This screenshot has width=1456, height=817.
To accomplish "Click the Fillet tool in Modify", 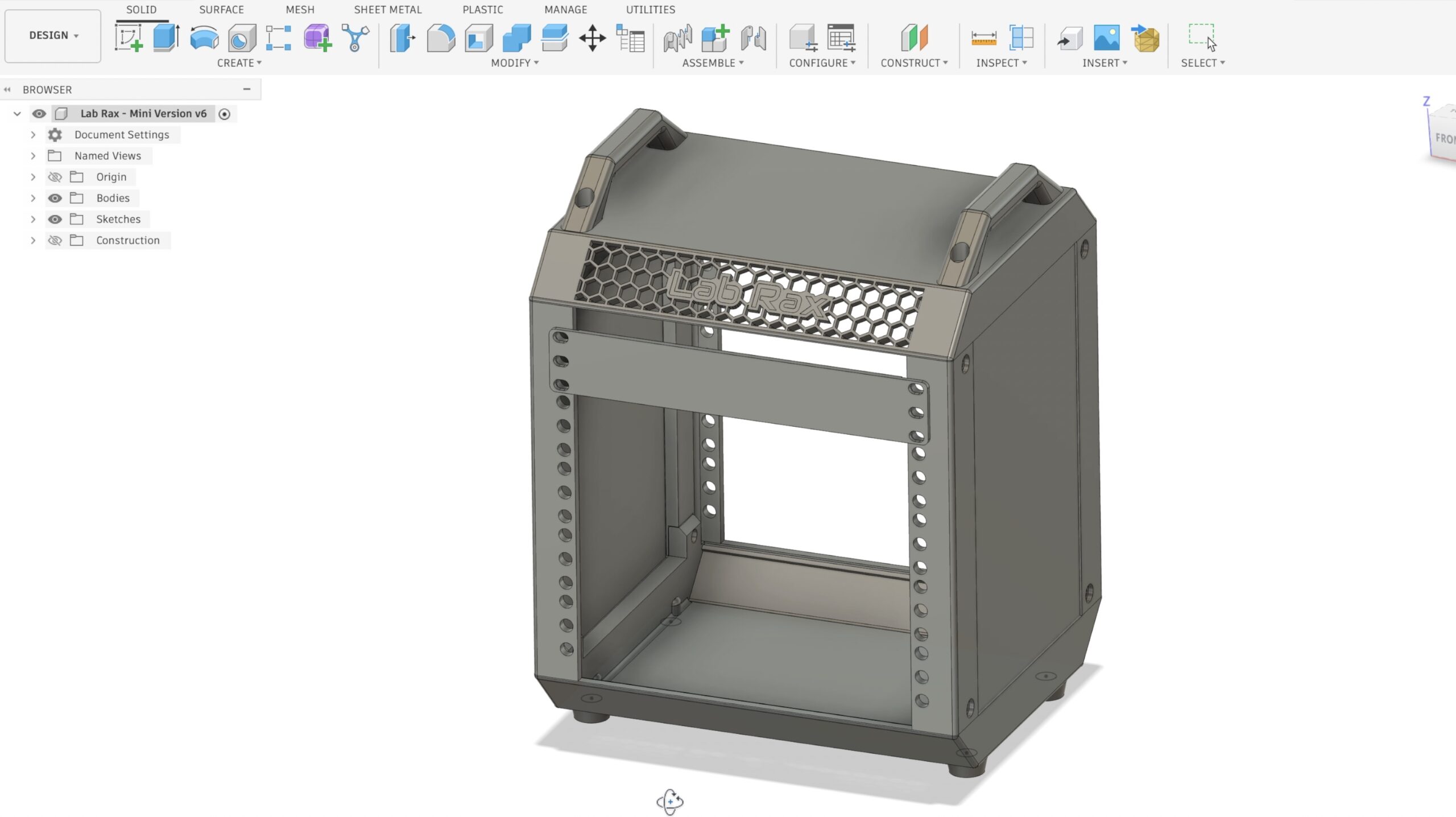I will point(441,38).
